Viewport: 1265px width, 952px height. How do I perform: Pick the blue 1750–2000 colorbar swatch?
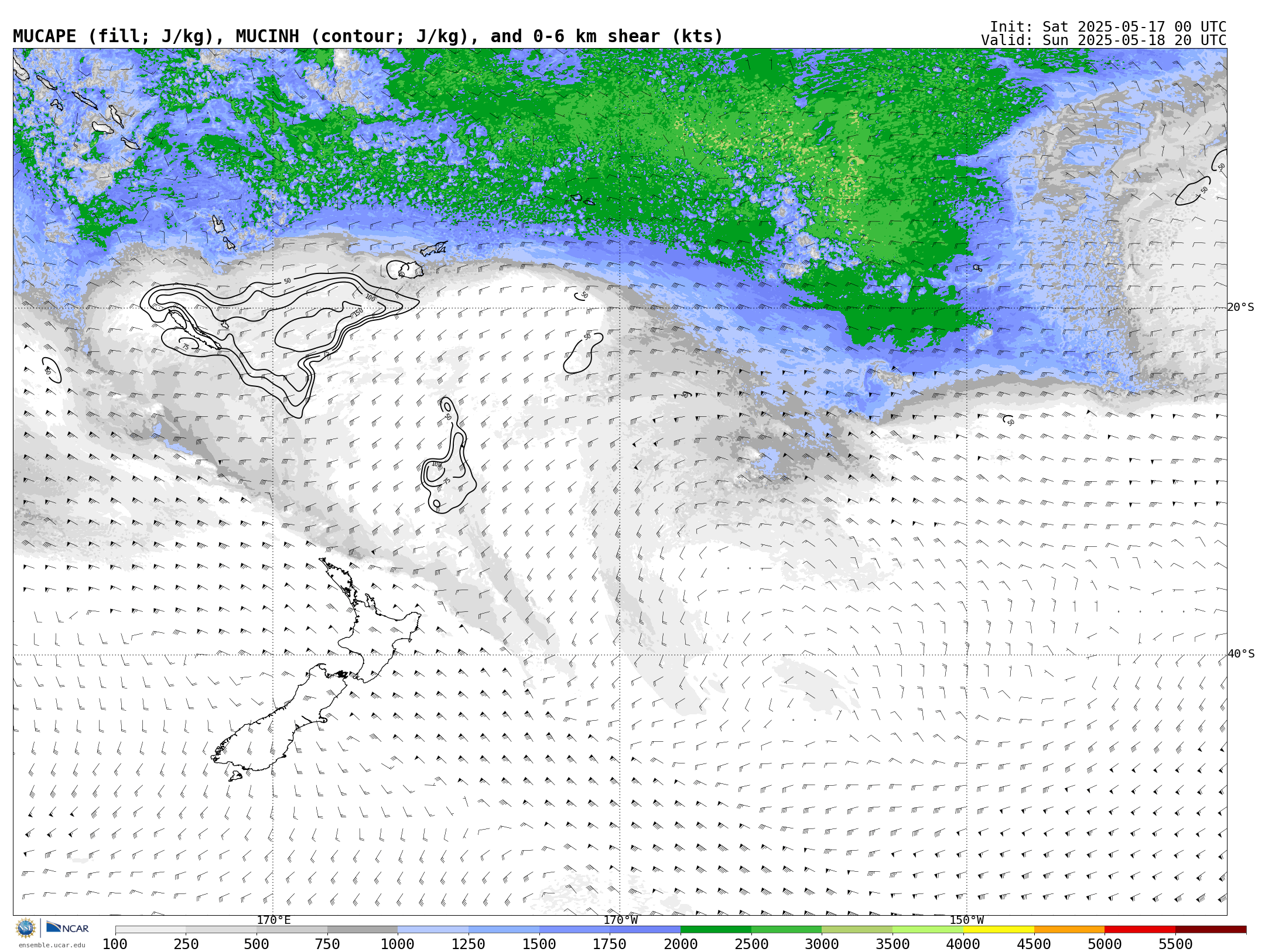click(645, 930)
